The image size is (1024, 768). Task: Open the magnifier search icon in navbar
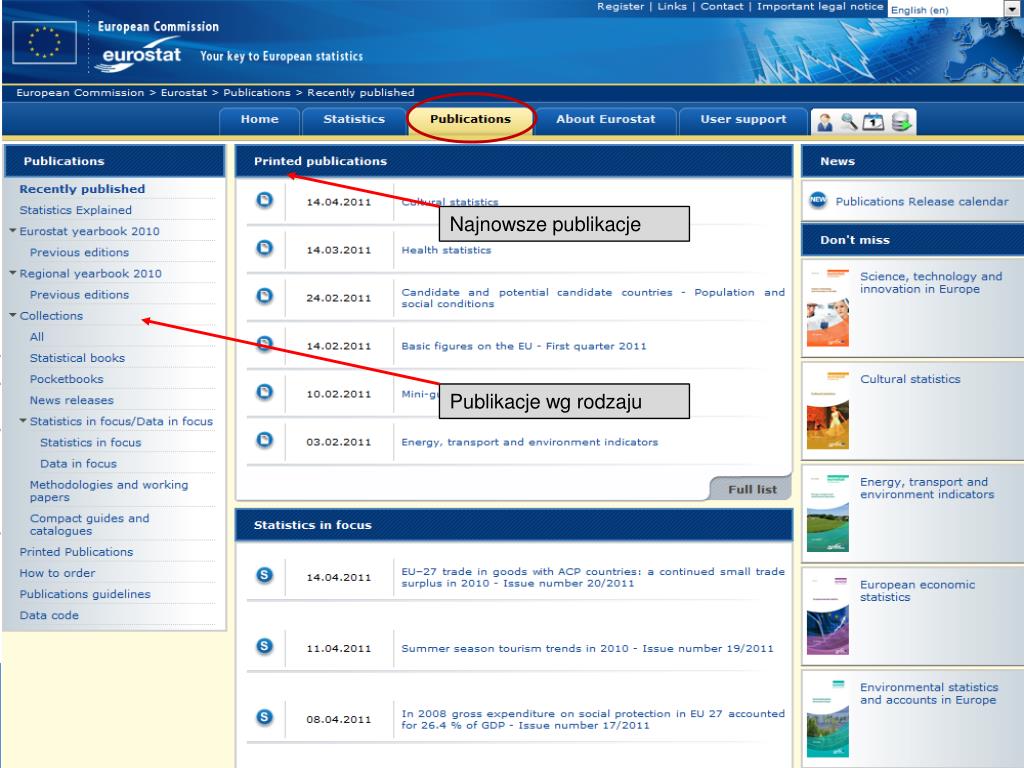pos(849,121)
